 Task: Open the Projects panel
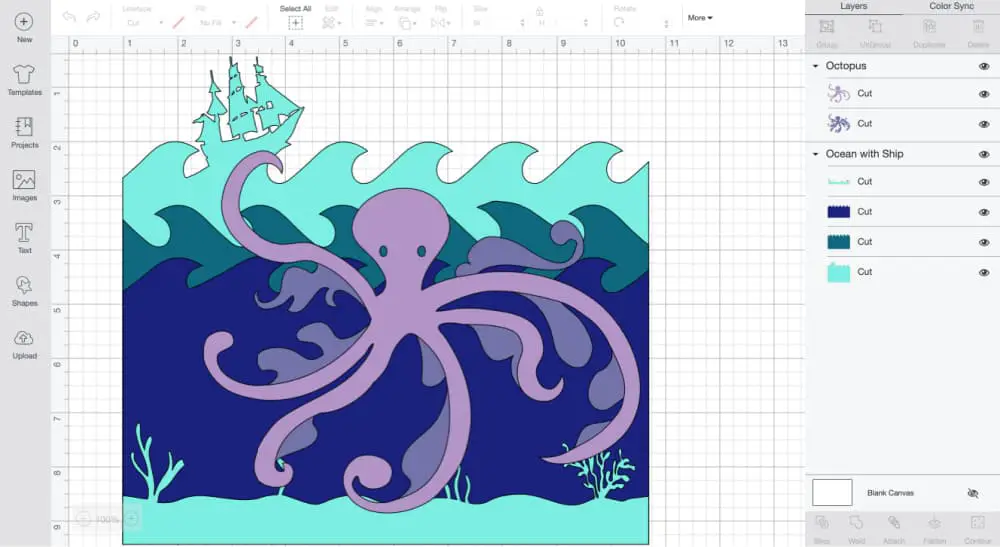tap(24, 133)
